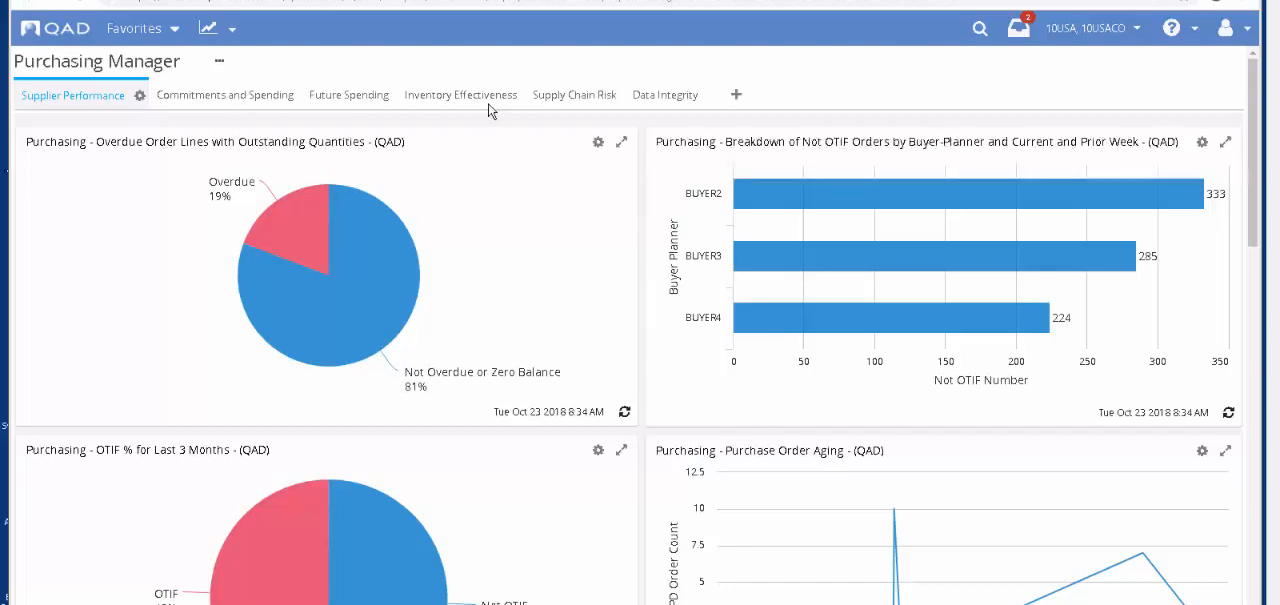
Task: Refresh the Not OTIF Orders panel
Action: tap(1229, 412)
